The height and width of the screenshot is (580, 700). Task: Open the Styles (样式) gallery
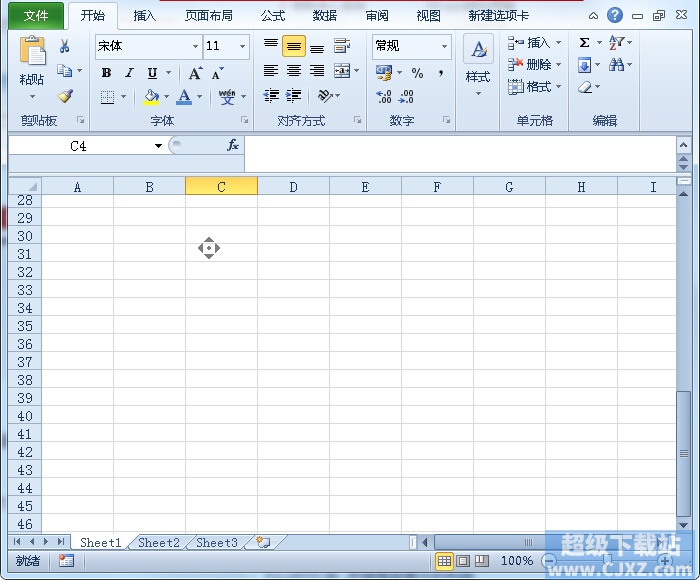[478, 65]
